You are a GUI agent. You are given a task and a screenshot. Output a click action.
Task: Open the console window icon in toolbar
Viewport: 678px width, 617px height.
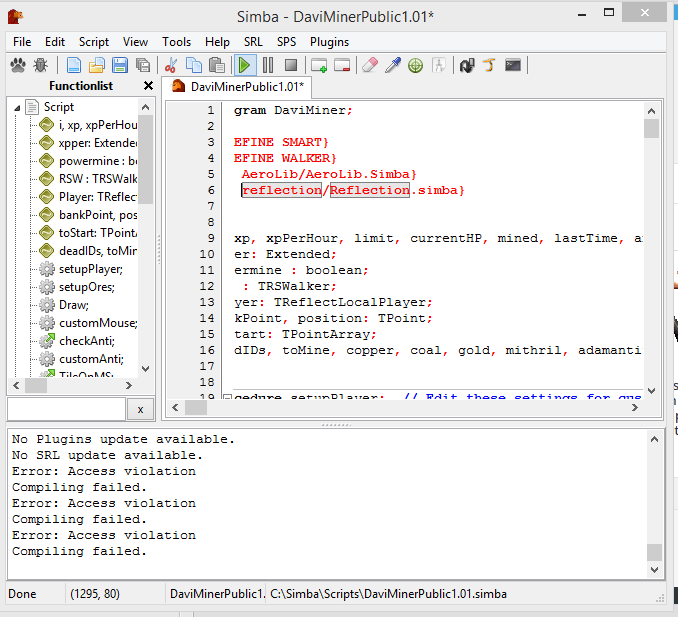[513, 65]
